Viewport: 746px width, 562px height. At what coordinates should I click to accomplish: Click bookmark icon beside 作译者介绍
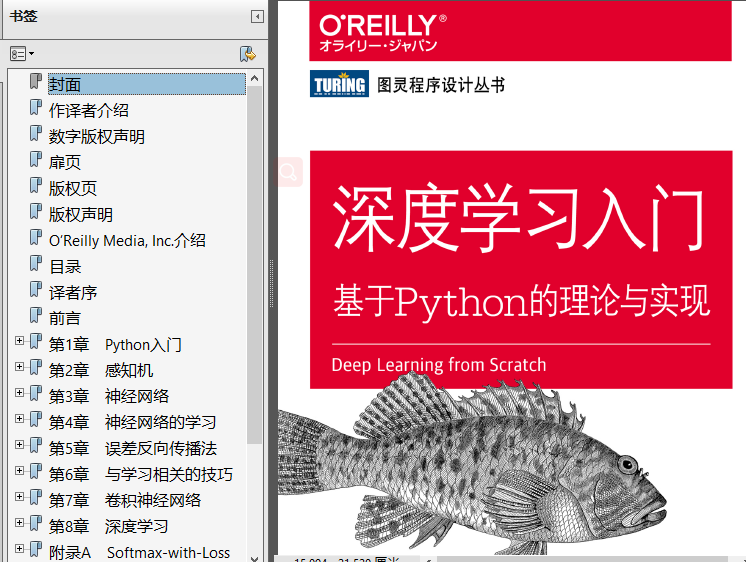[36, 107]
